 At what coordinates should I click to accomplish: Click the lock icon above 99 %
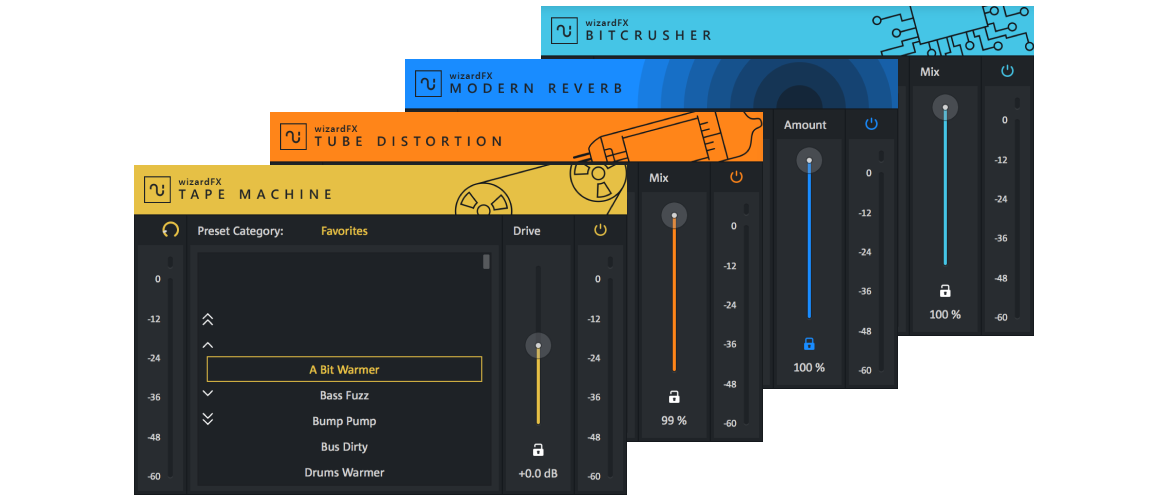pos(674,396)
